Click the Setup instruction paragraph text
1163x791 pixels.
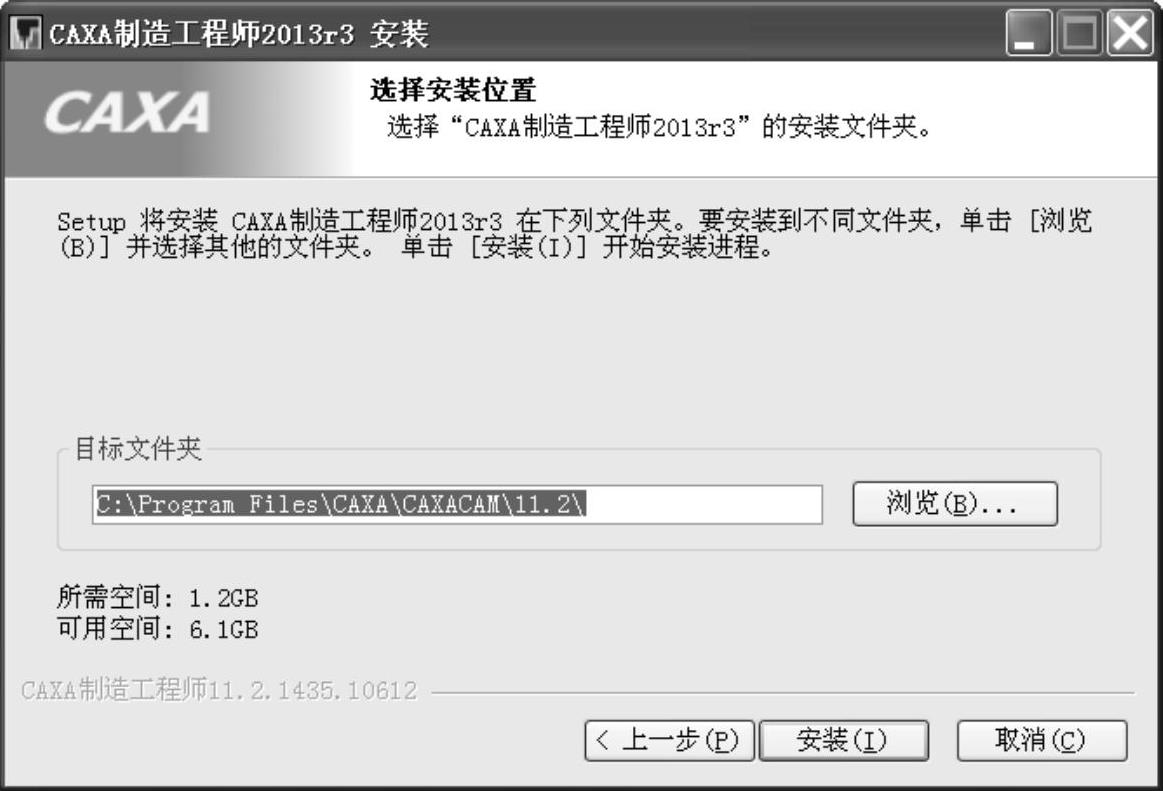pyautogui.click(x=575, y=233)
